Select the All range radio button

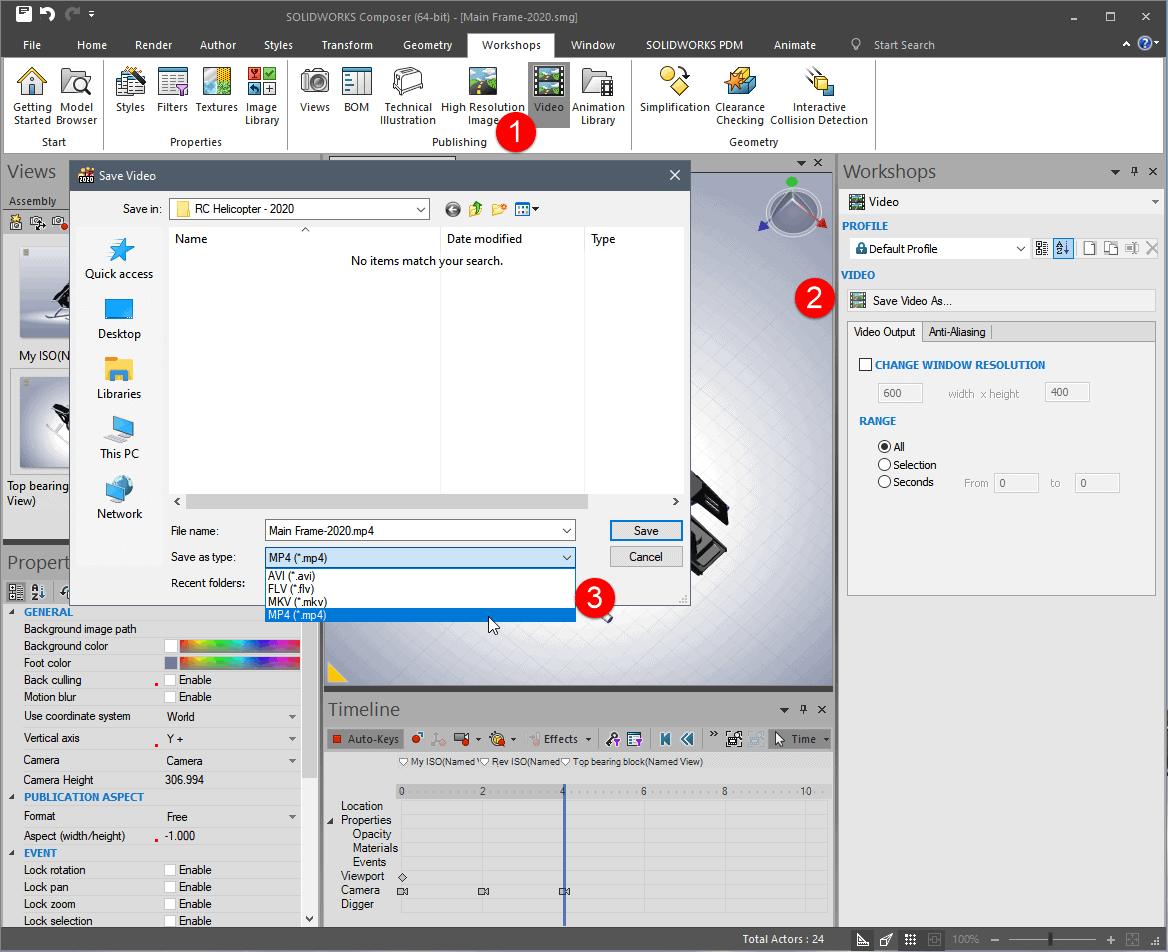884,447
